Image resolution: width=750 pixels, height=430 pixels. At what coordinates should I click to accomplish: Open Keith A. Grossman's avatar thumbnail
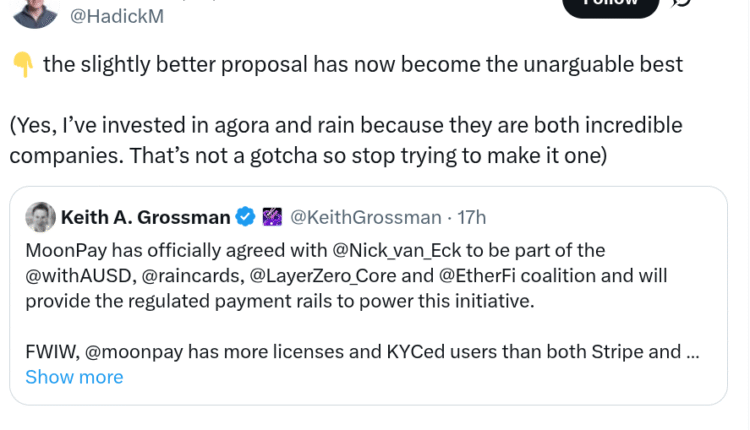40,217
